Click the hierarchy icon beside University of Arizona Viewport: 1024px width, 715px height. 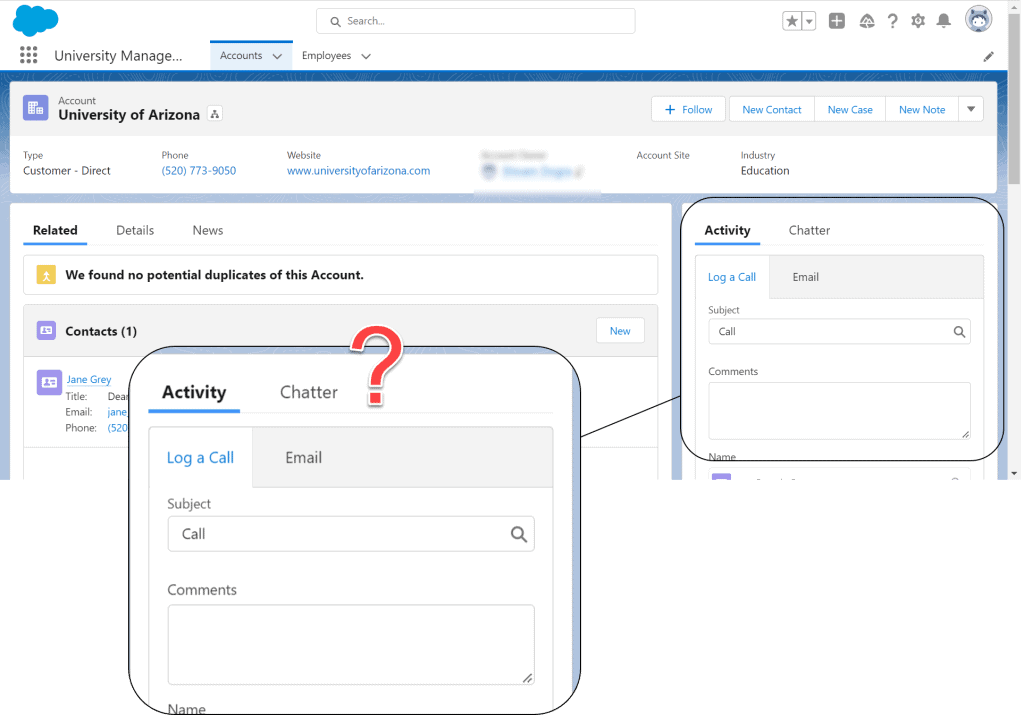214,114
